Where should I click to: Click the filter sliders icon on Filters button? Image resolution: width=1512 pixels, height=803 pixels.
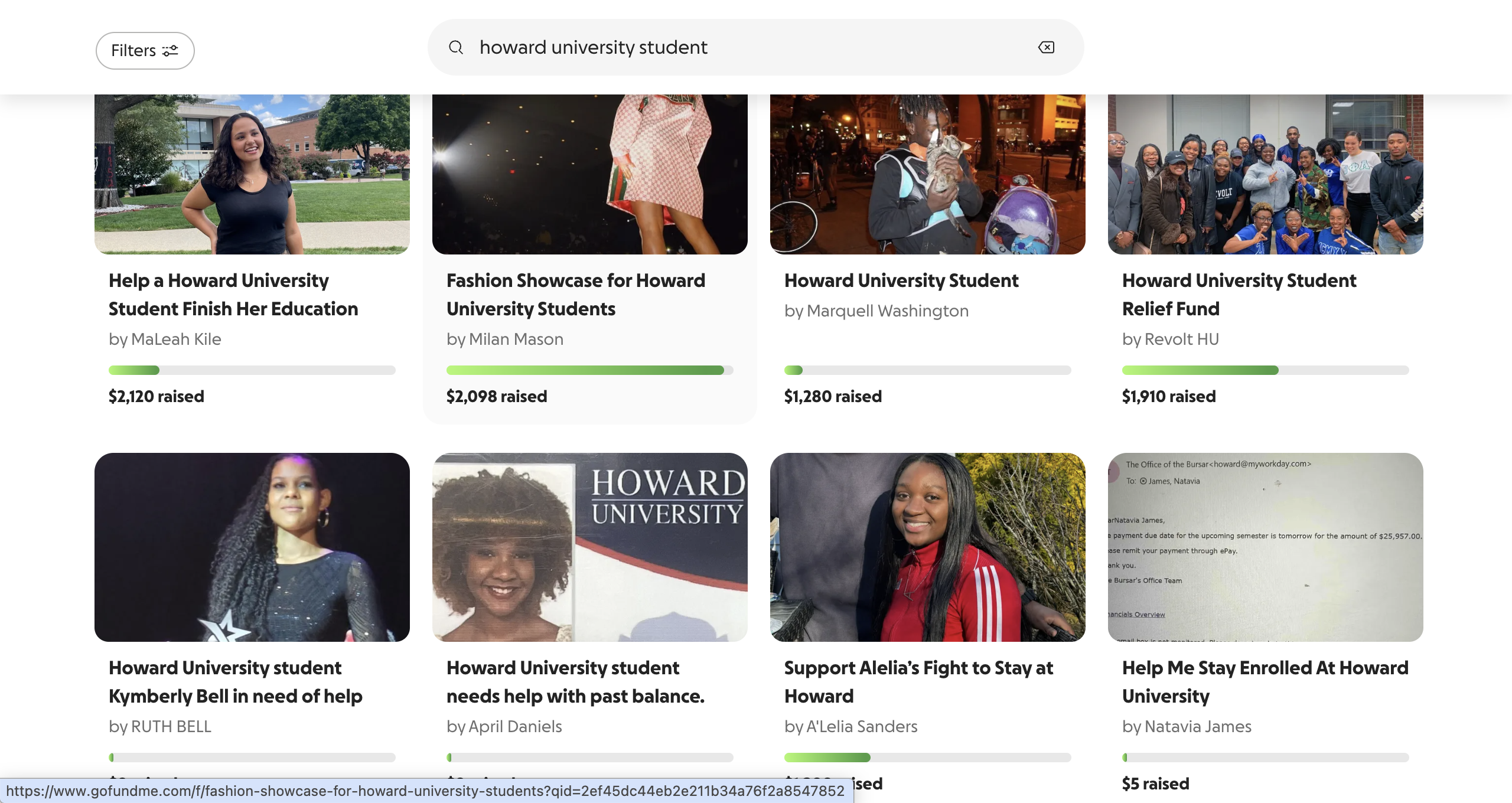click(x=170, y=51)
